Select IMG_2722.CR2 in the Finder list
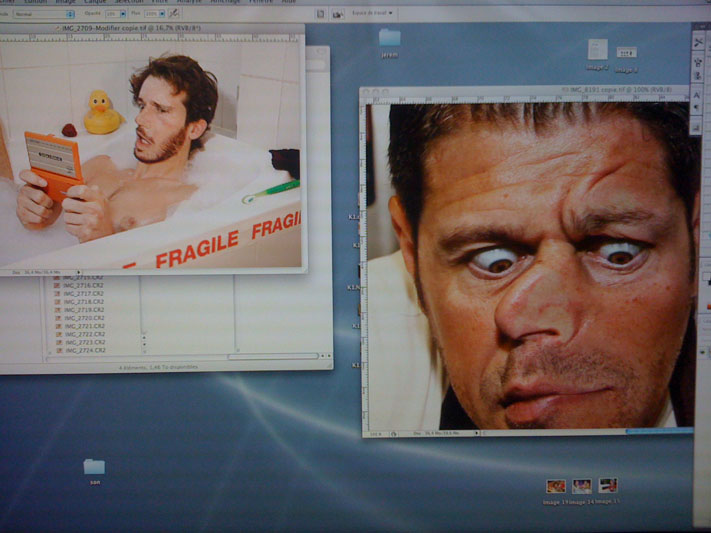This screenshot has height=533, width=711. pyautogui.click(x=81, y=334)
